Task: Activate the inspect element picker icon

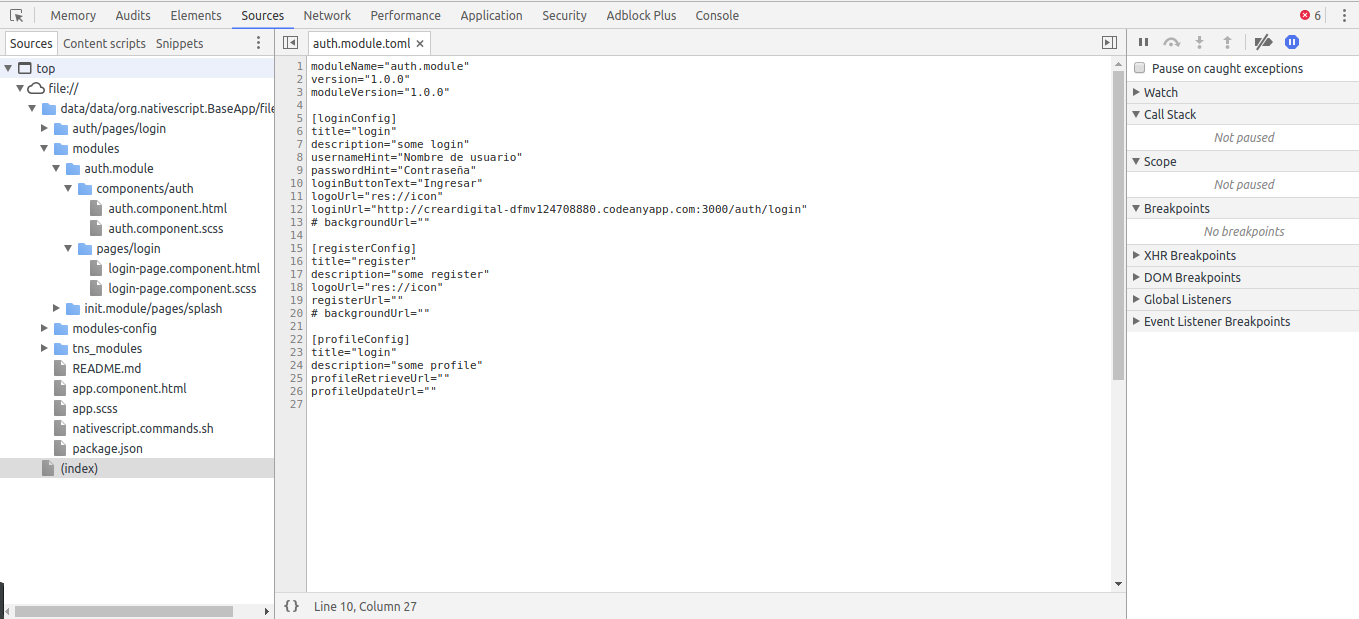Action: click(x=16, y=15)
